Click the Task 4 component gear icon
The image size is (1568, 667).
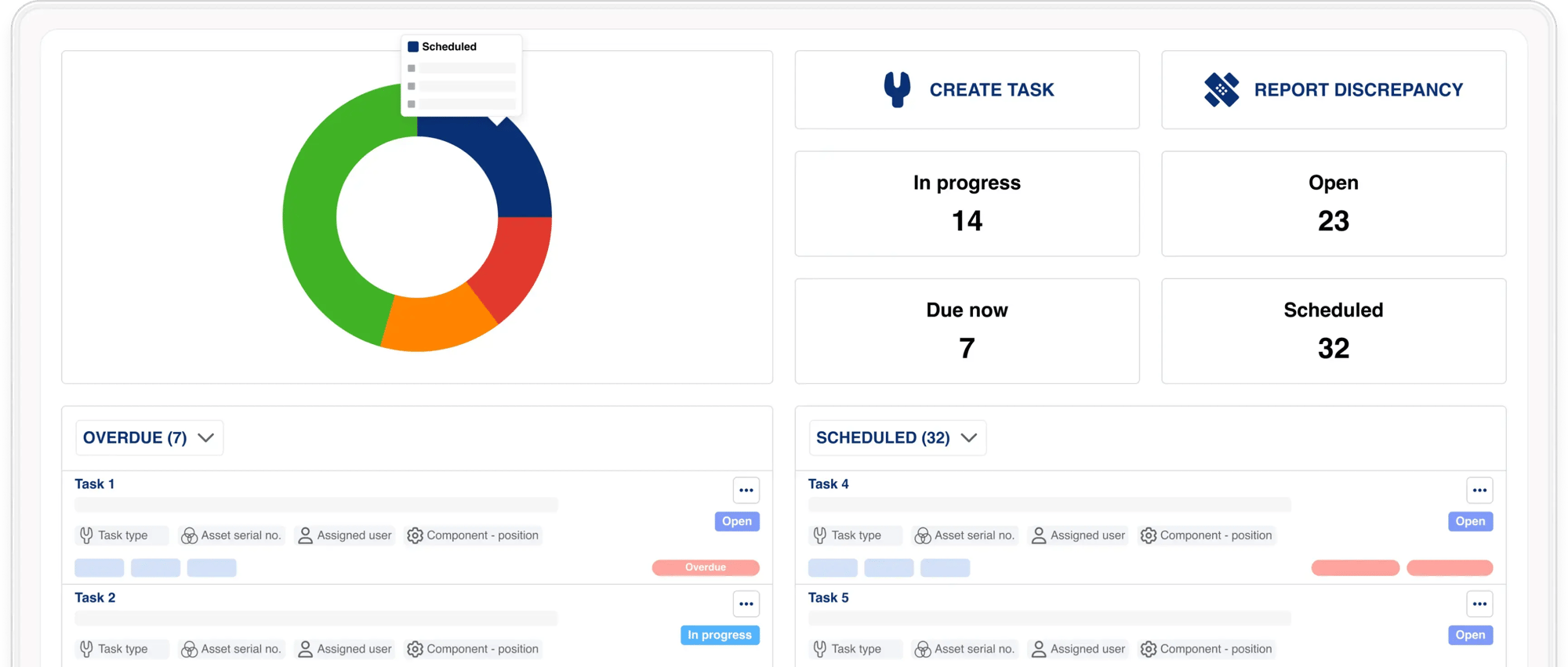(x=1149, y=535)
